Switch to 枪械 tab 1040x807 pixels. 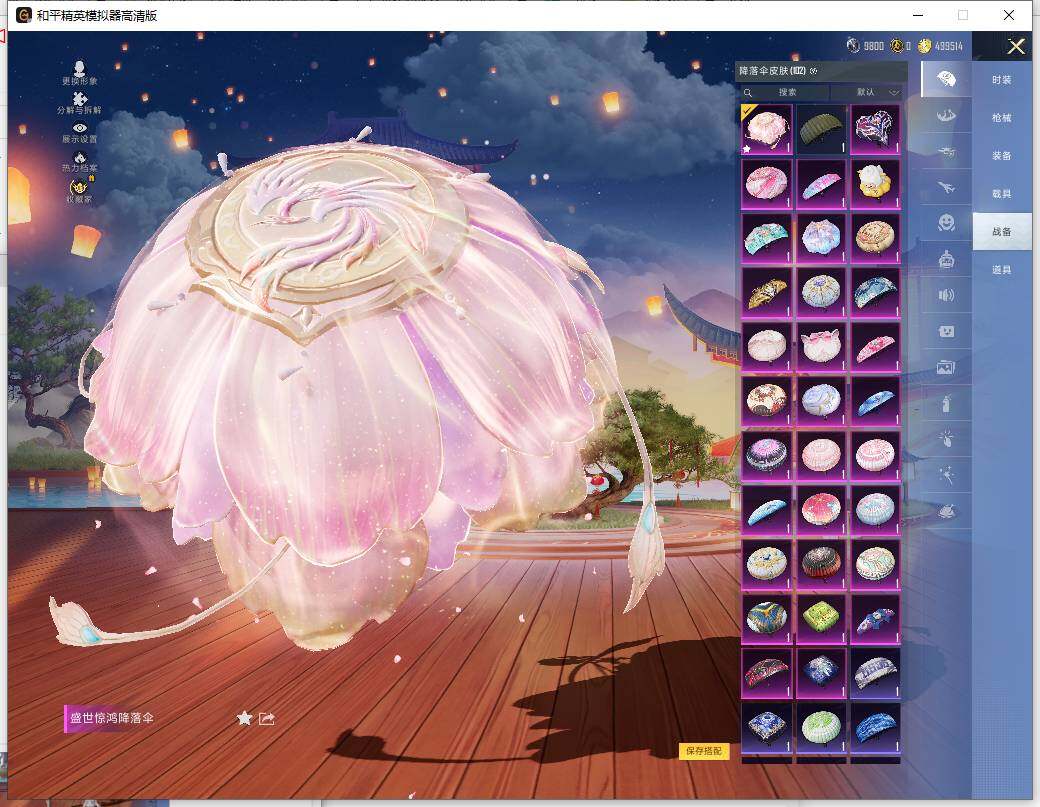tap(1002, 117)
